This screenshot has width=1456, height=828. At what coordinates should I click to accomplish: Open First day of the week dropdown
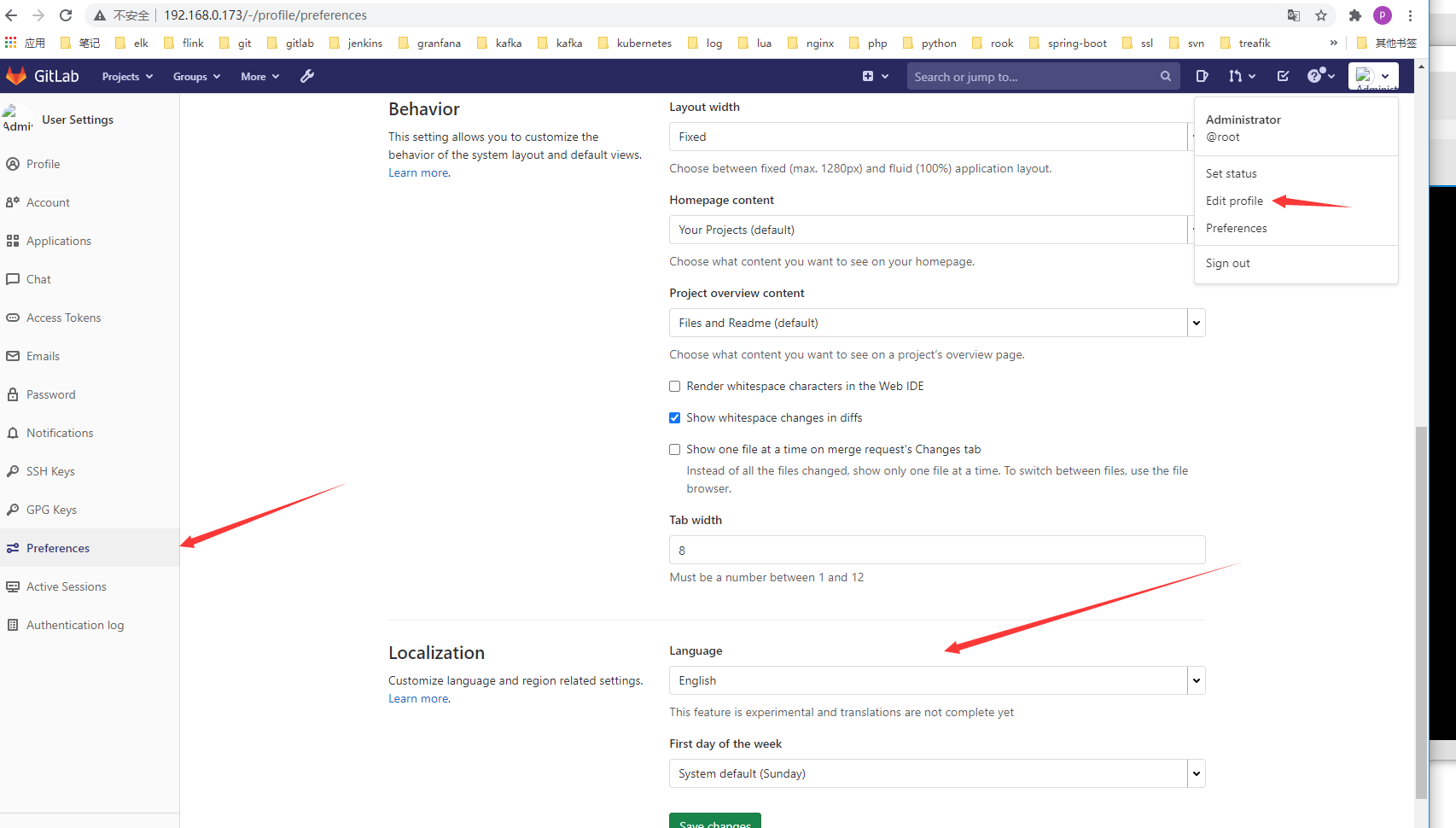pyautogui.click(x=937, y=773)
